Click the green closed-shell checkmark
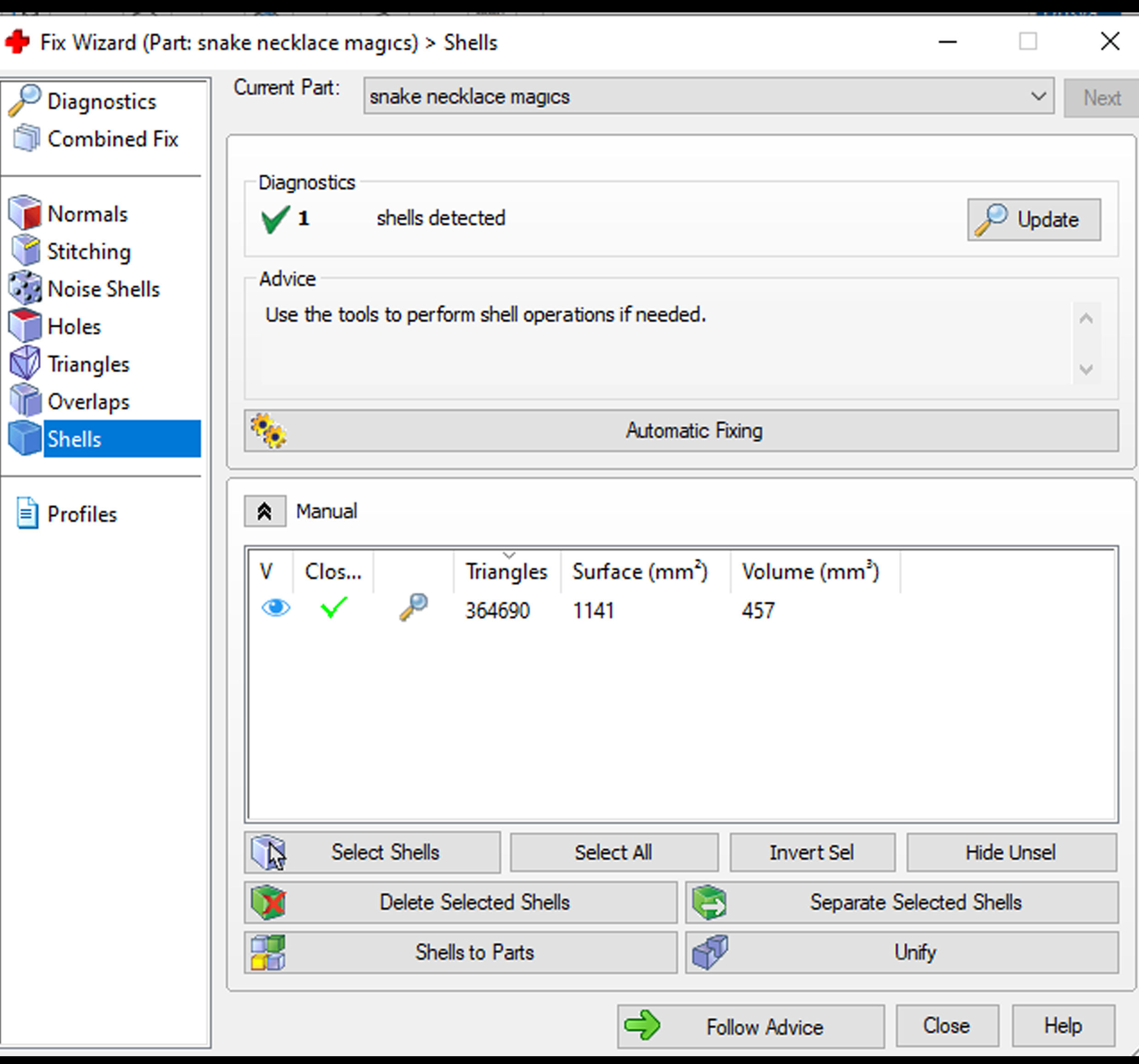 (333, 608)
